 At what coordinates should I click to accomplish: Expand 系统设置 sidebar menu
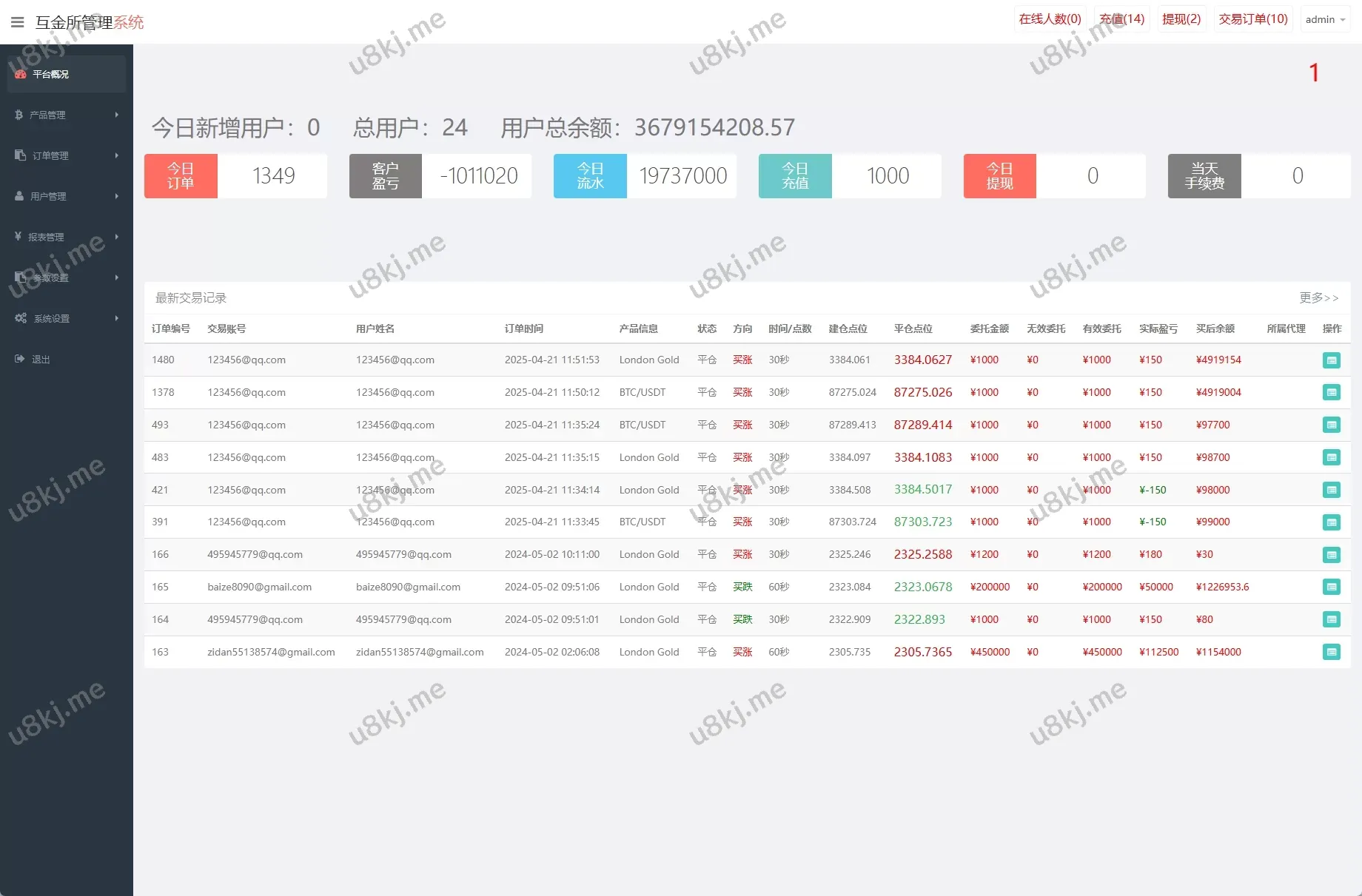click(x=66, y=318)
